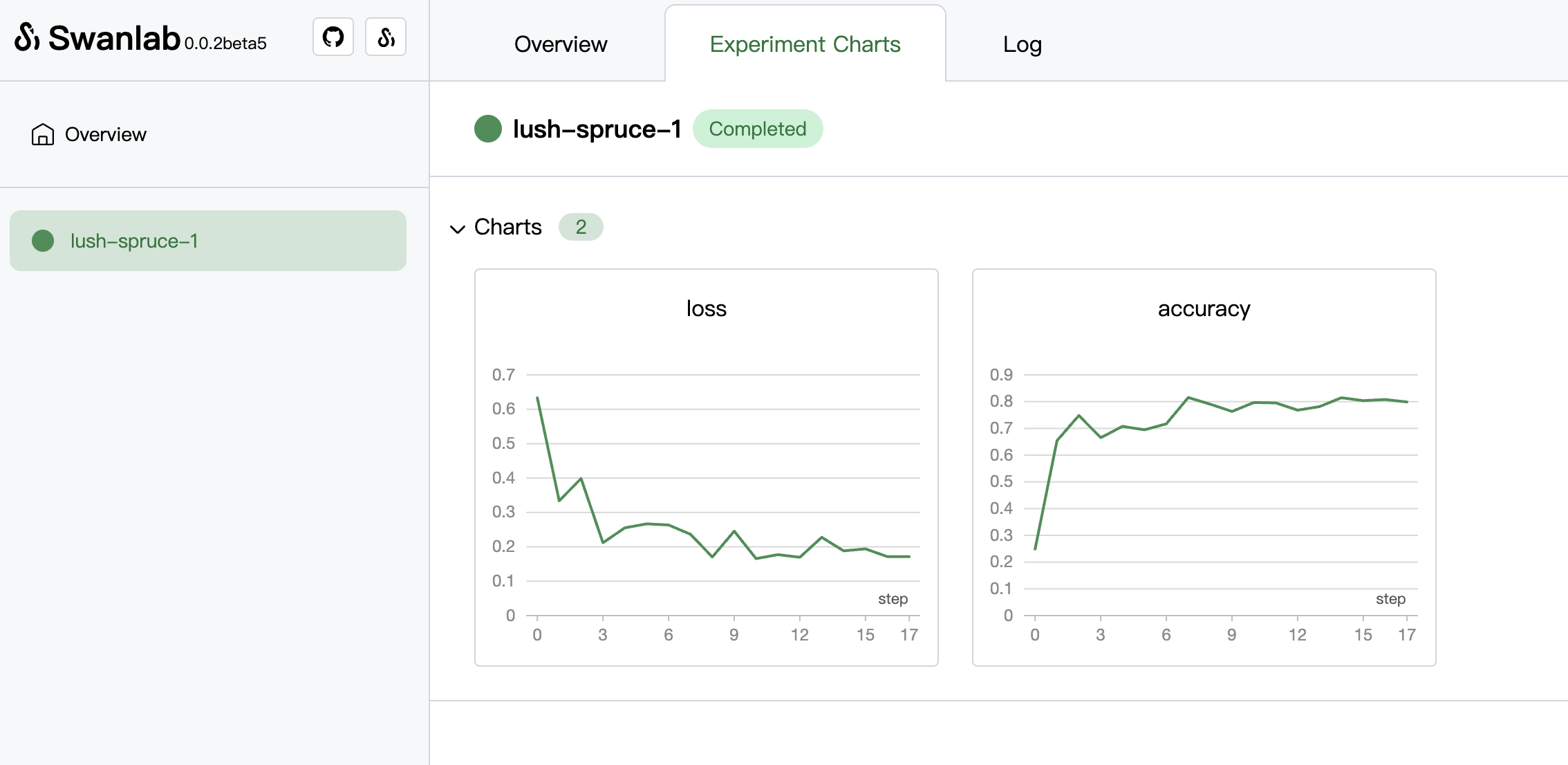
Task: Click the Swanlab website icon button
Action: [386, 37]
